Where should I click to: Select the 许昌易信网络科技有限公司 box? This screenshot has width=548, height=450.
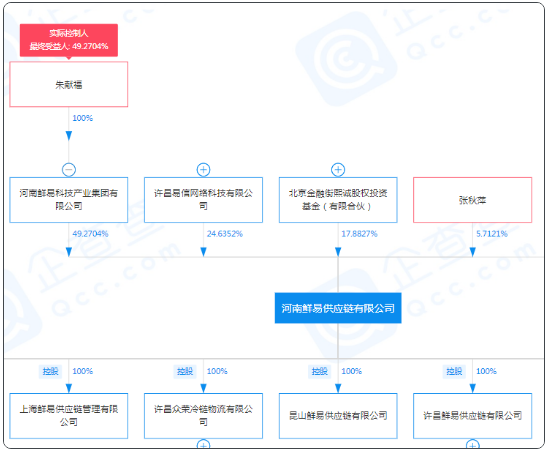pyautogui.click(x=203, y=200)
